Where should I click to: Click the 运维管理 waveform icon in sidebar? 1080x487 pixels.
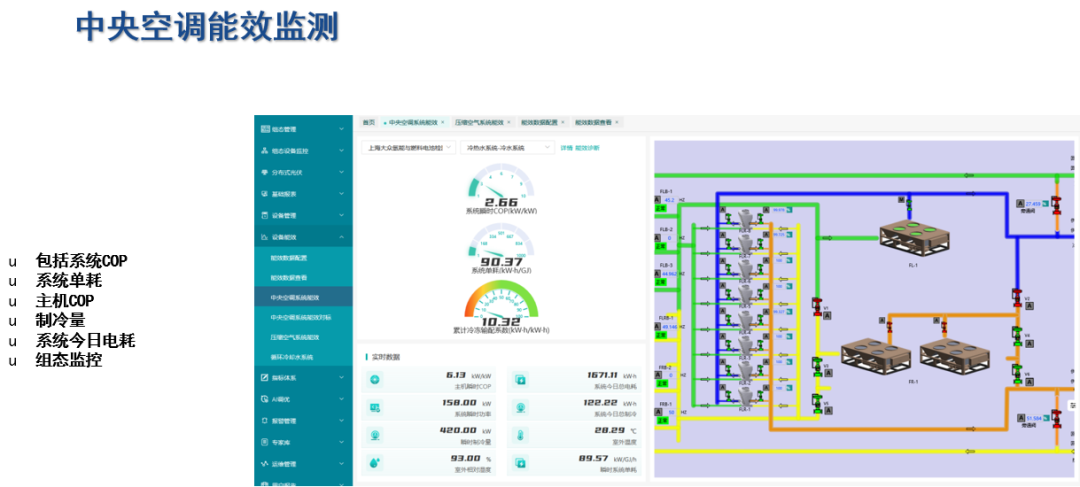[x=265, y=464]
